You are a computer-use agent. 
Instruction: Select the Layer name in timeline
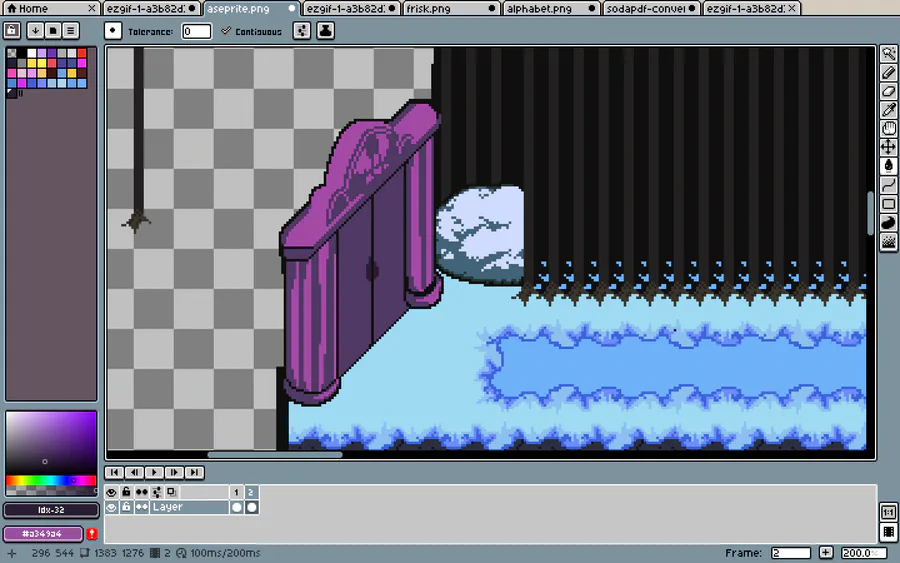[x=189, y=507]
